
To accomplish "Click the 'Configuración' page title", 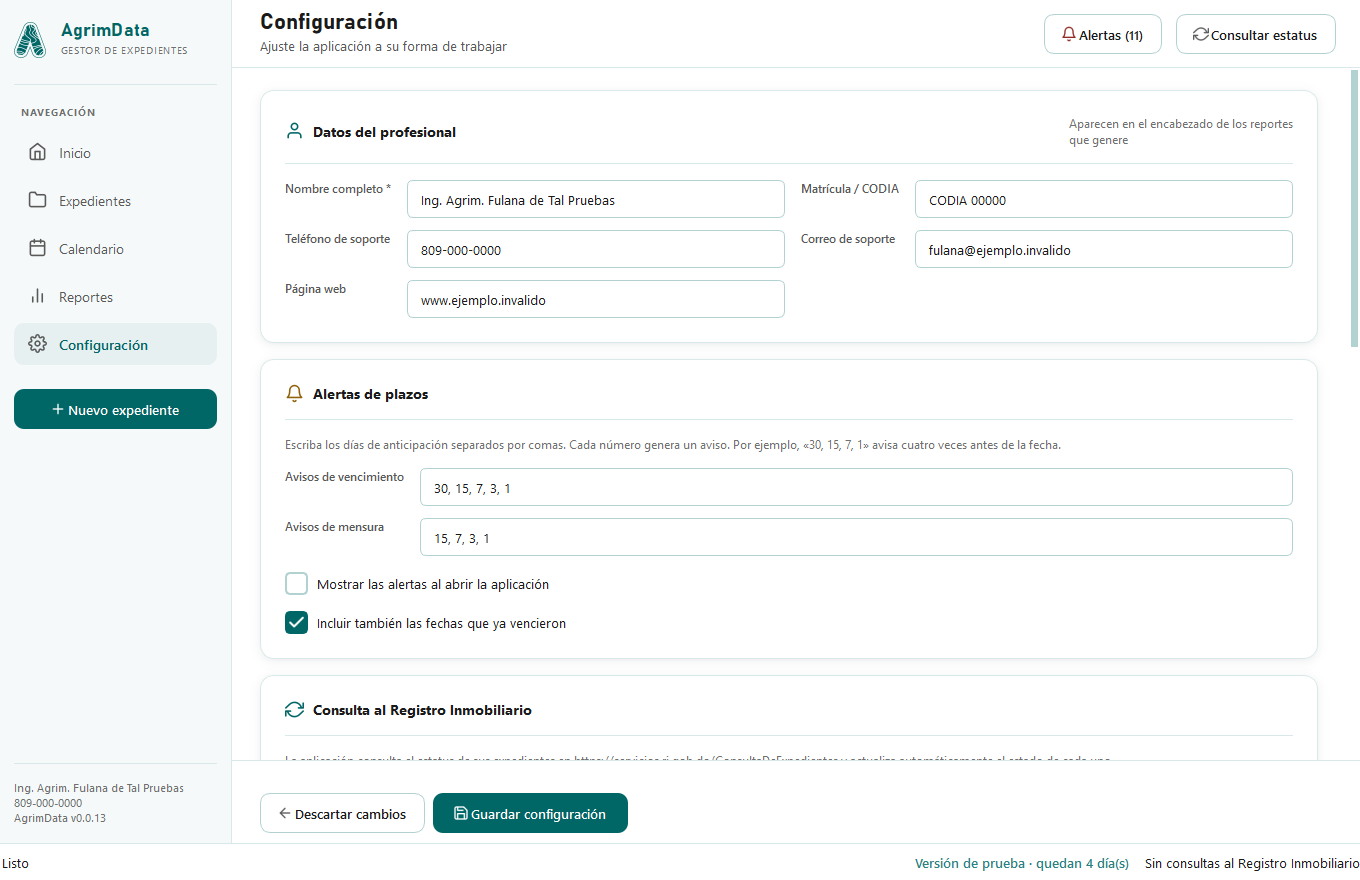I will (x=329, y=22).
